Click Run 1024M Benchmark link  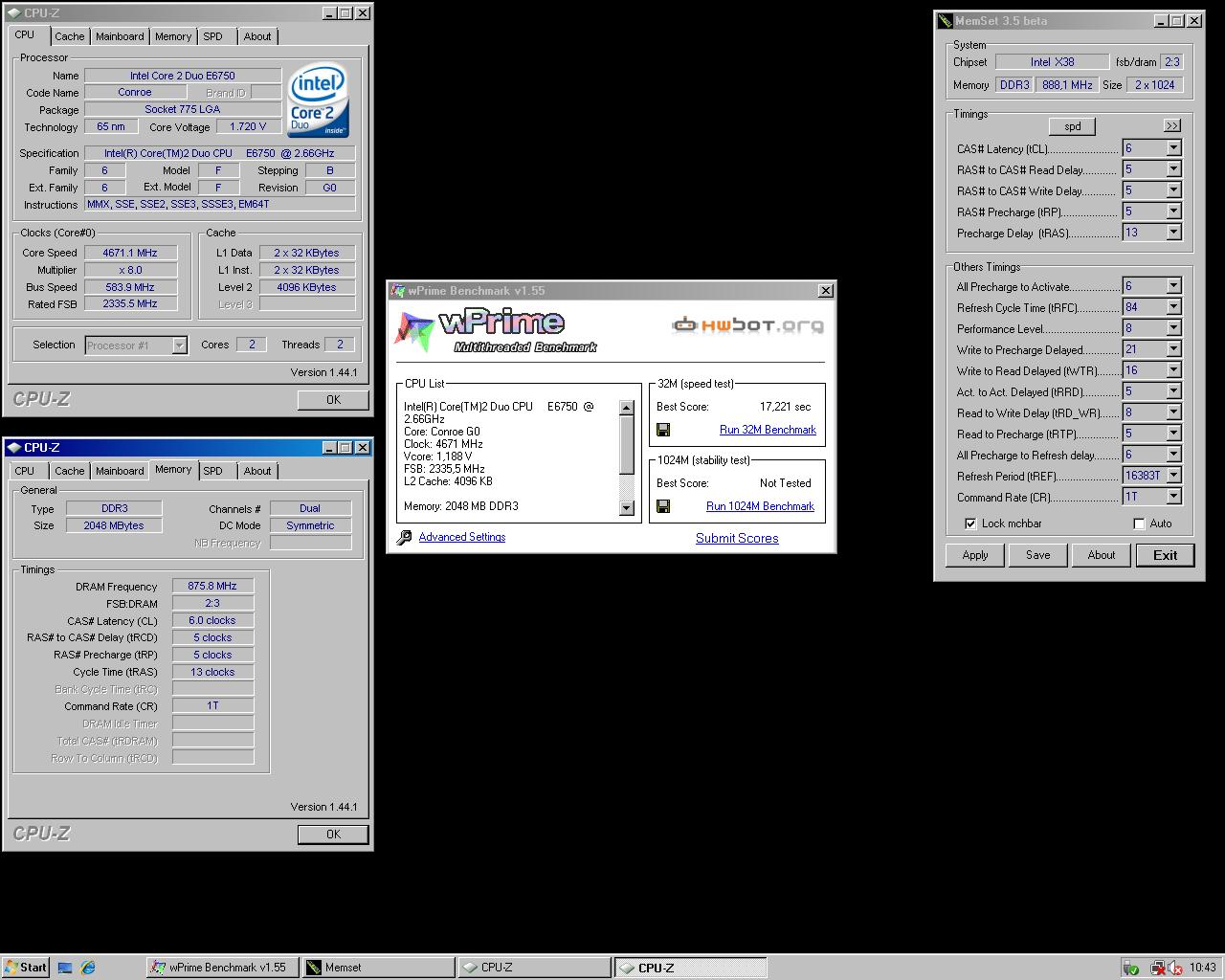pos(760,506)
